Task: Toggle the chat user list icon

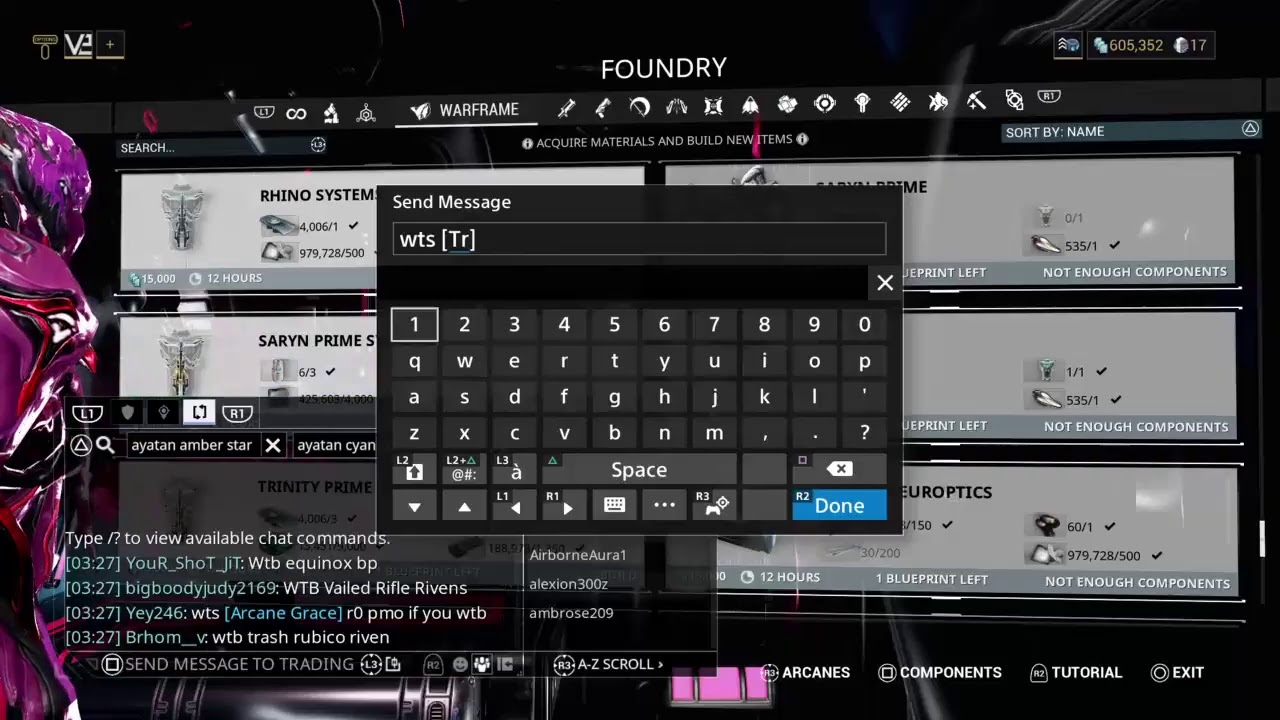Action: point(482,664)
